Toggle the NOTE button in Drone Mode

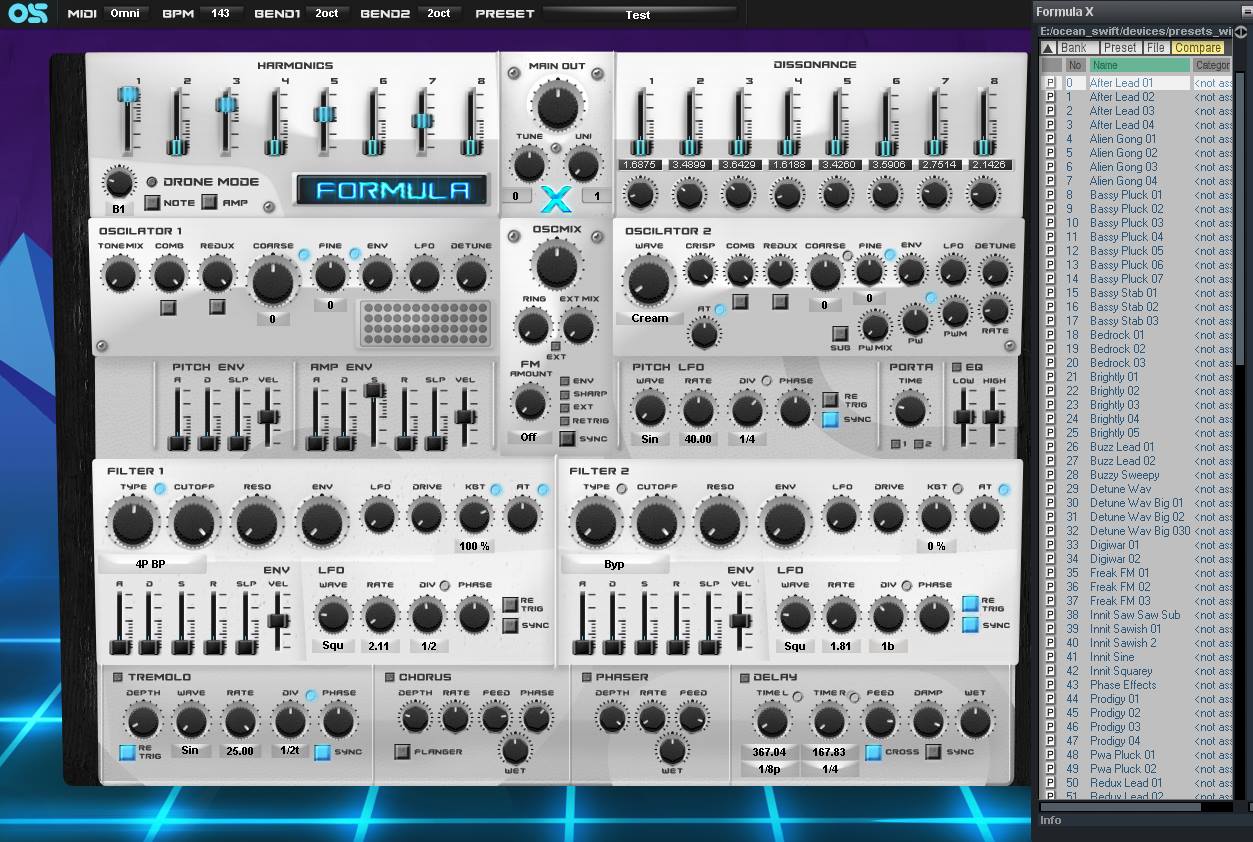point(152,203)
